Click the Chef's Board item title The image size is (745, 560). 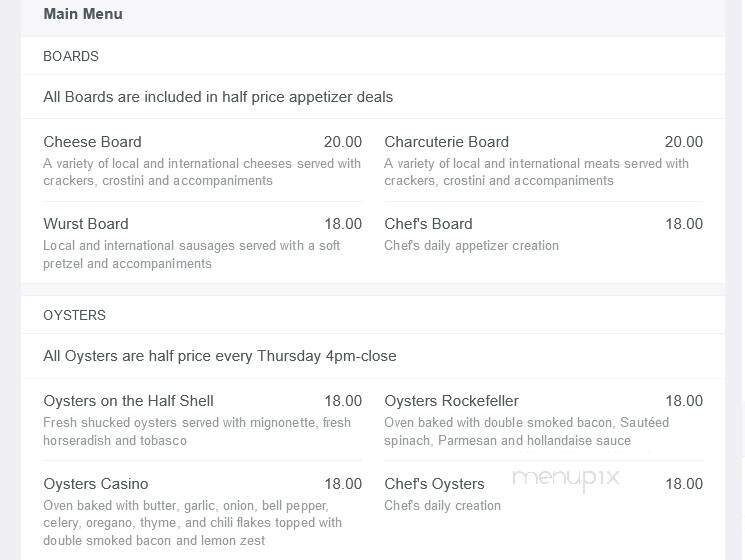point(428,224)
